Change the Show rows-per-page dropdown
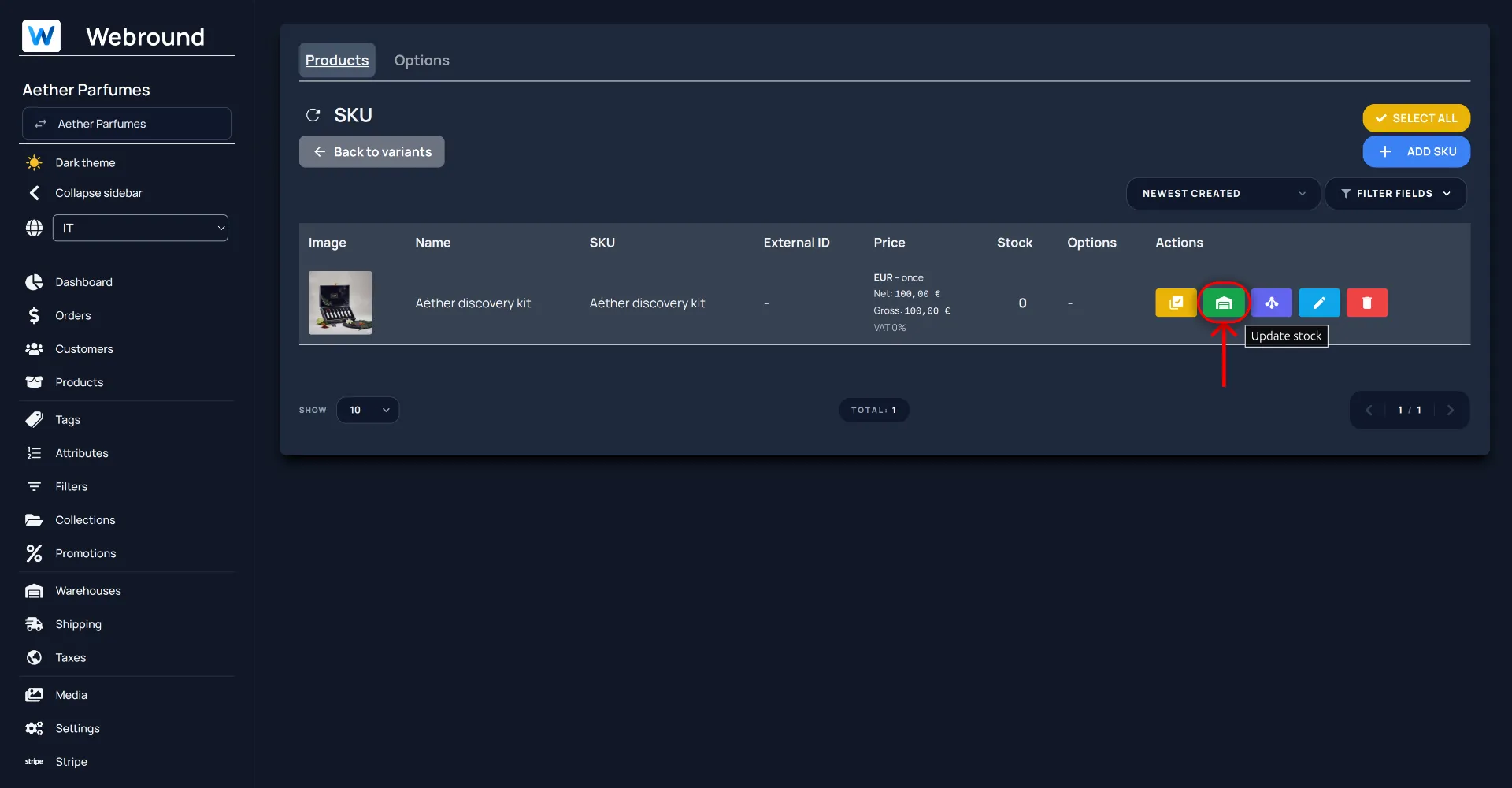This screenshot has width=1512, height=788. pyautogui.click(x=368, y=410)
